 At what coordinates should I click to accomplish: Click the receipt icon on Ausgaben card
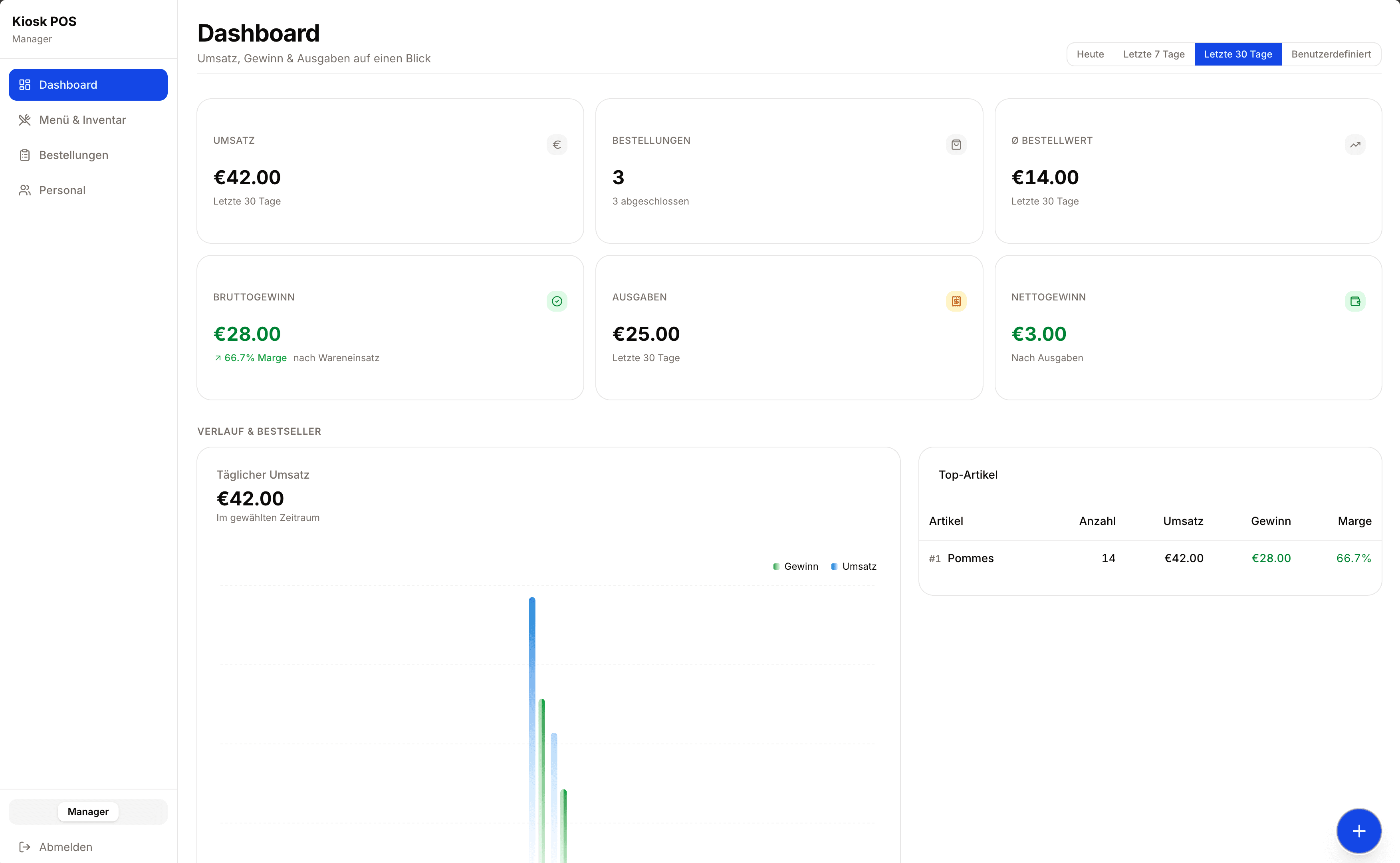[956, 301]
